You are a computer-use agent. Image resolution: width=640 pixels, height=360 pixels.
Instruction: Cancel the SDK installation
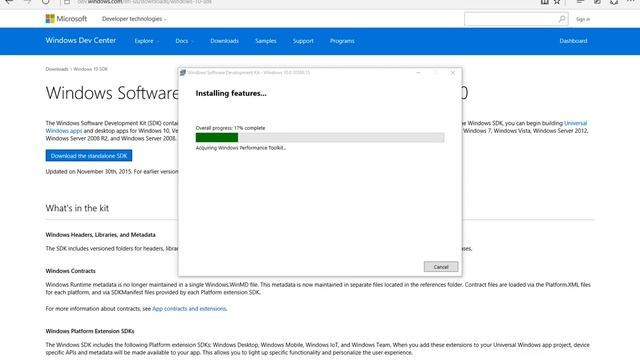click(x=441, y=267)
